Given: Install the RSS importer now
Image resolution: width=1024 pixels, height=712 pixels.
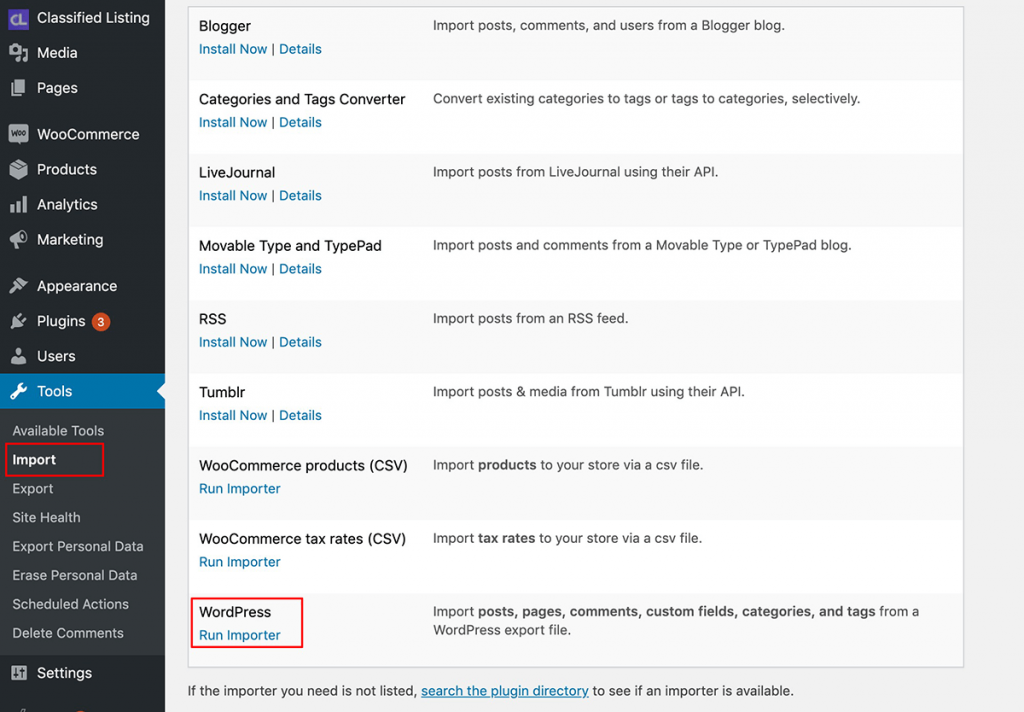Looking at the screenshot, I should click(x=233, y=342).
